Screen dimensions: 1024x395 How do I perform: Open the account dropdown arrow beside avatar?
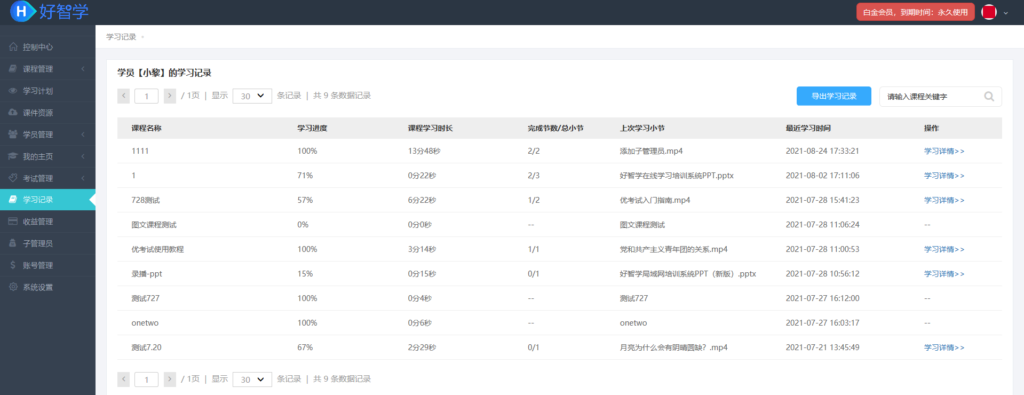(1006, 12)
